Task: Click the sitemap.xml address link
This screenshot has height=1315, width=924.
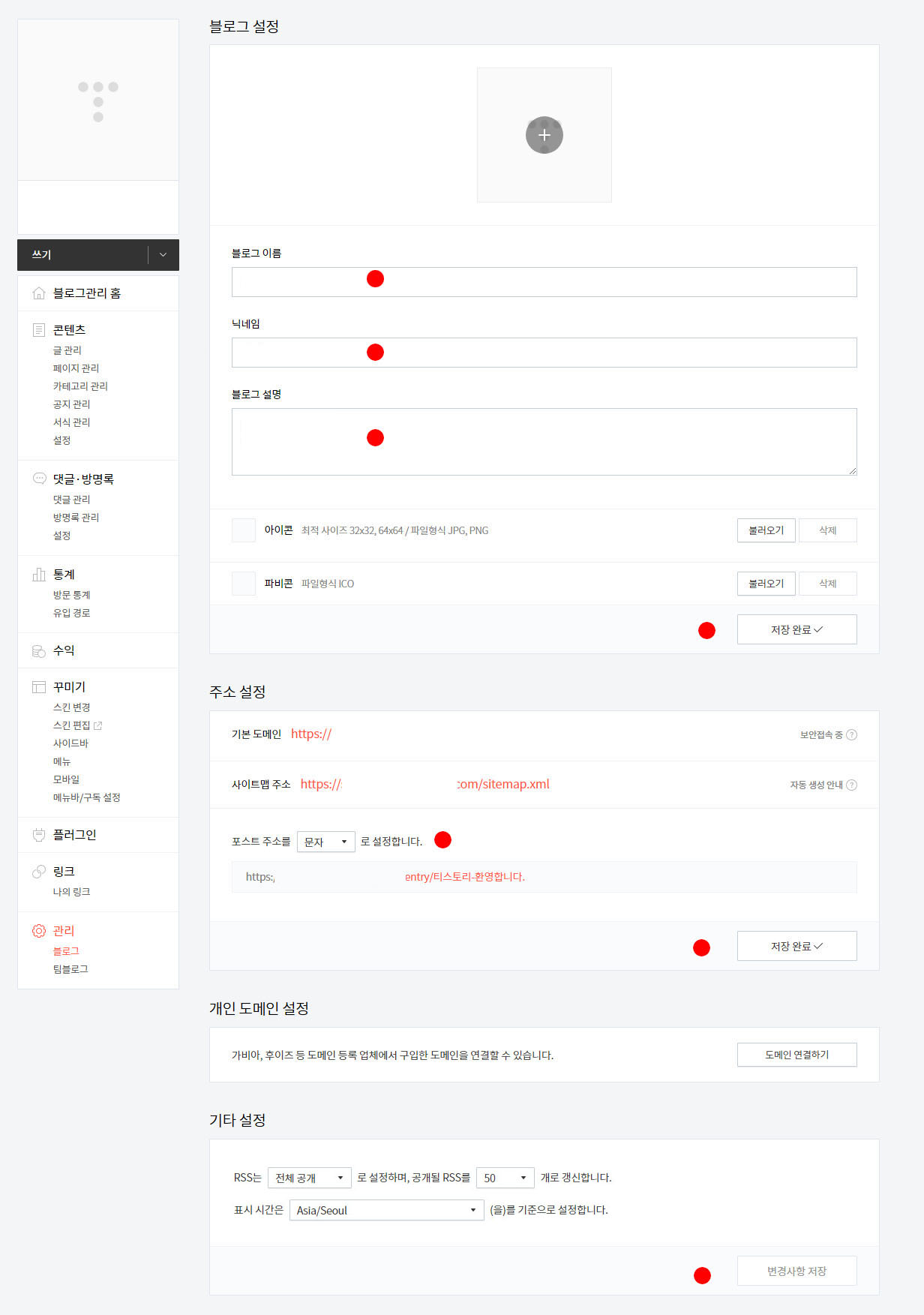Action: tap(424, 785)
